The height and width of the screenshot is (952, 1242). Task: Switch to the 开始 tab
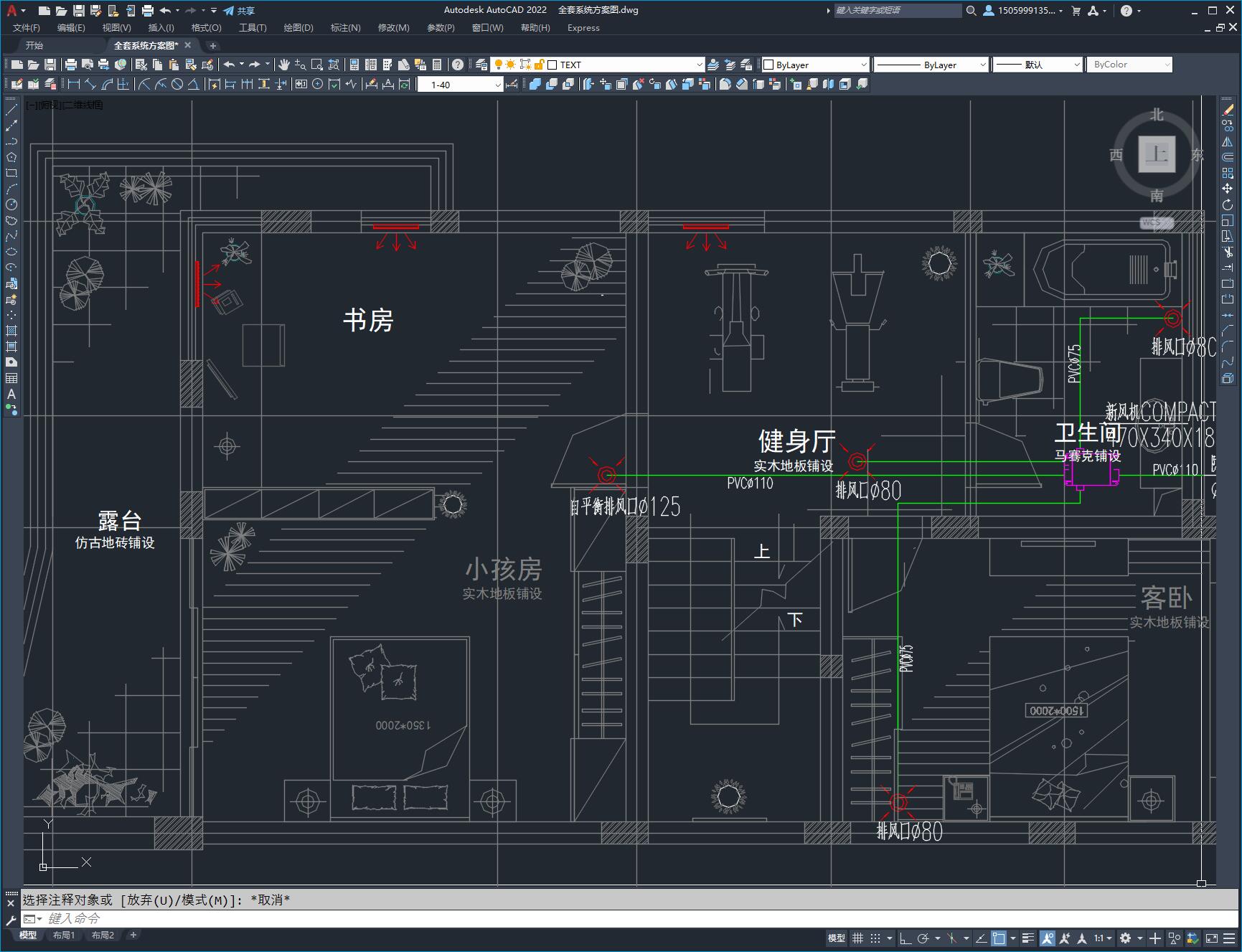(x=34, y=45)
